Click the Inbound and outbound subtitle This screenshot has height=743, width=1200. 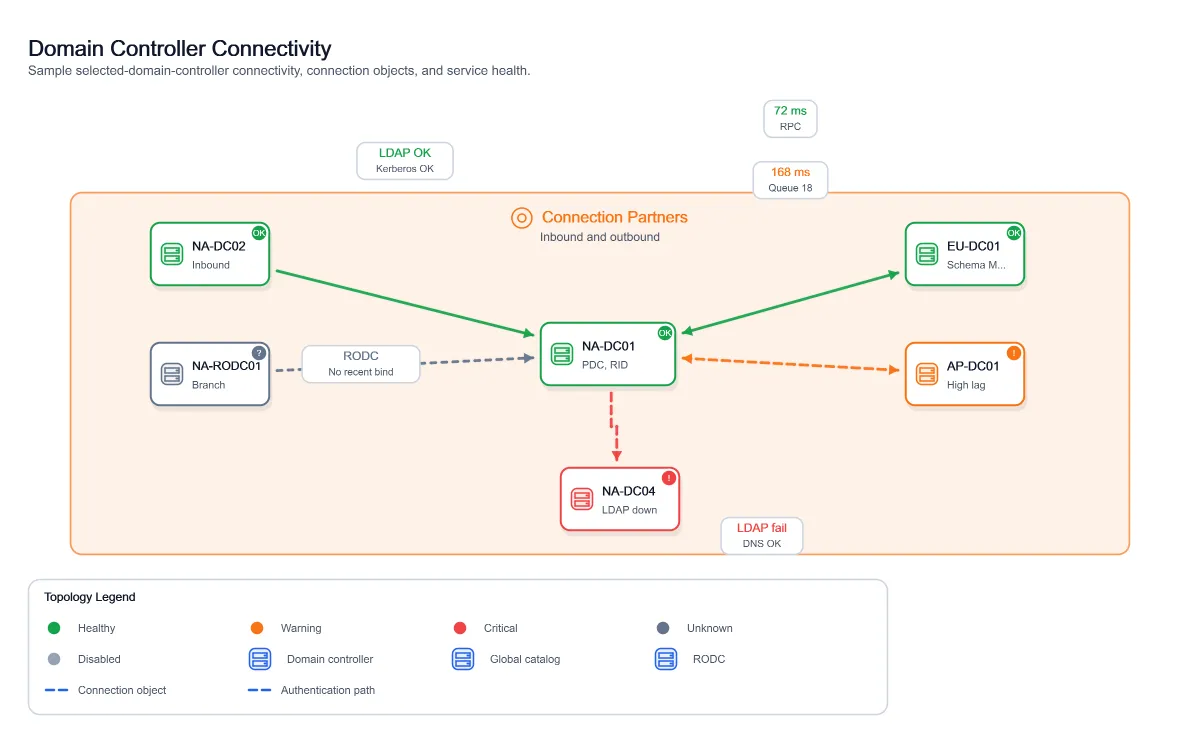tap(600, 237)
